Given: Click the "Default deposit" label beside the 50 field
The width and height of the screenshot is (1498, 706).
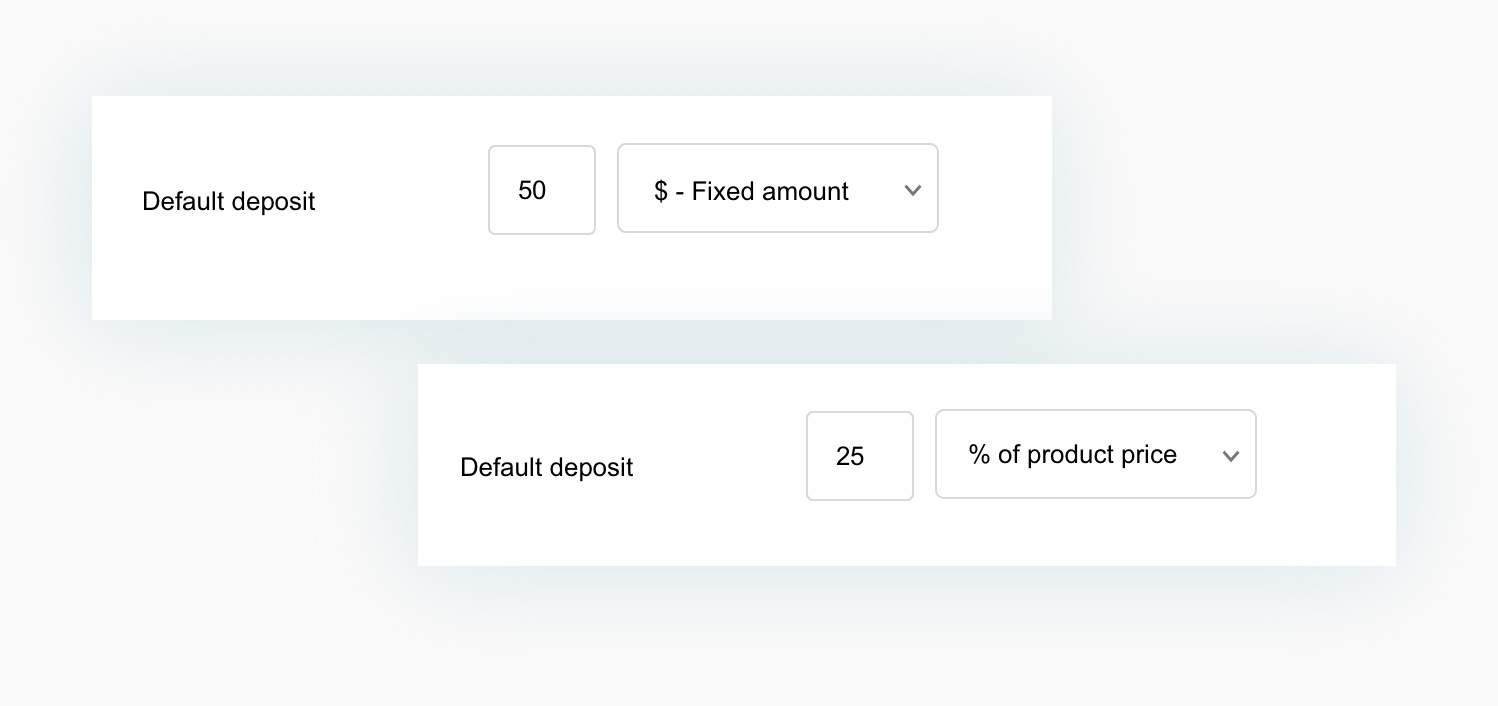Looking at the screenshot, I should 229,202.
